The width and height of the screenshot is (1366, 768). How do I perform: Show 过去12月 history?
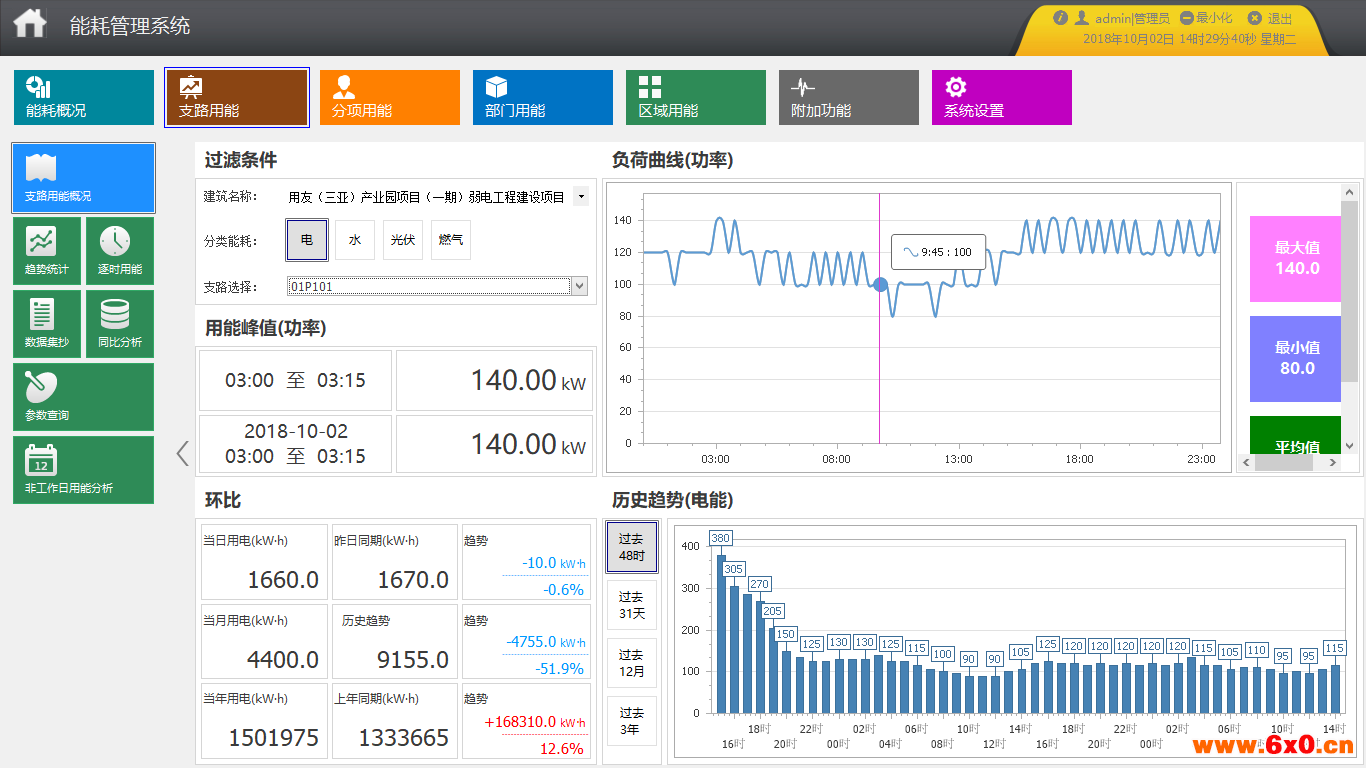632,663
